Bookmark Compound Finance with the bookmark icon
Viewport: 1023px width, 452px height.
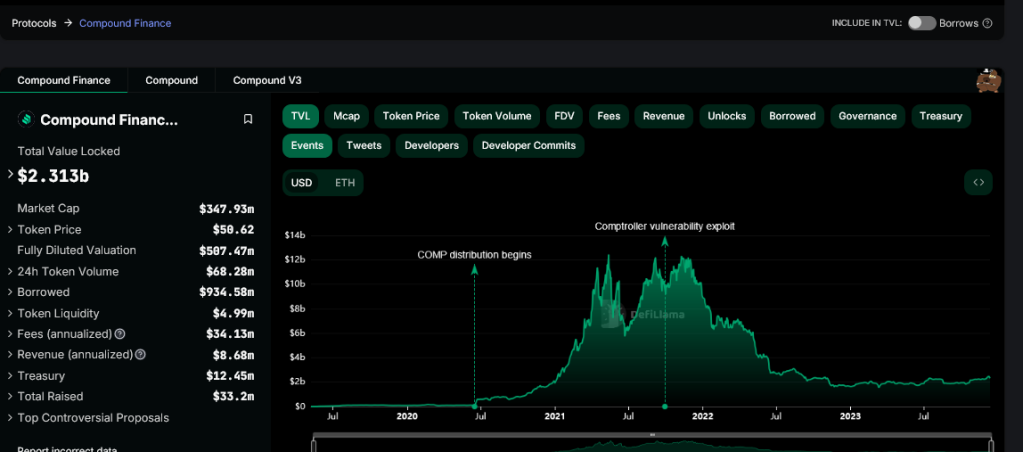click(x=248, y=119)
